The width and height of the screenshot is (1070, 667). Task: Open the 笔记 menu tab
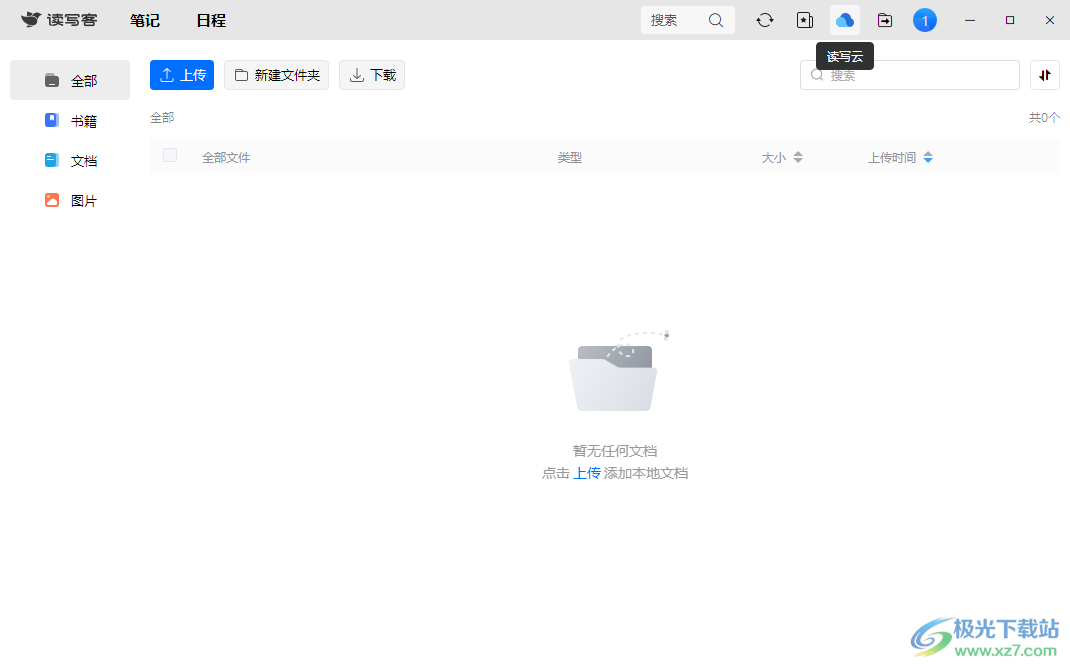145,20
